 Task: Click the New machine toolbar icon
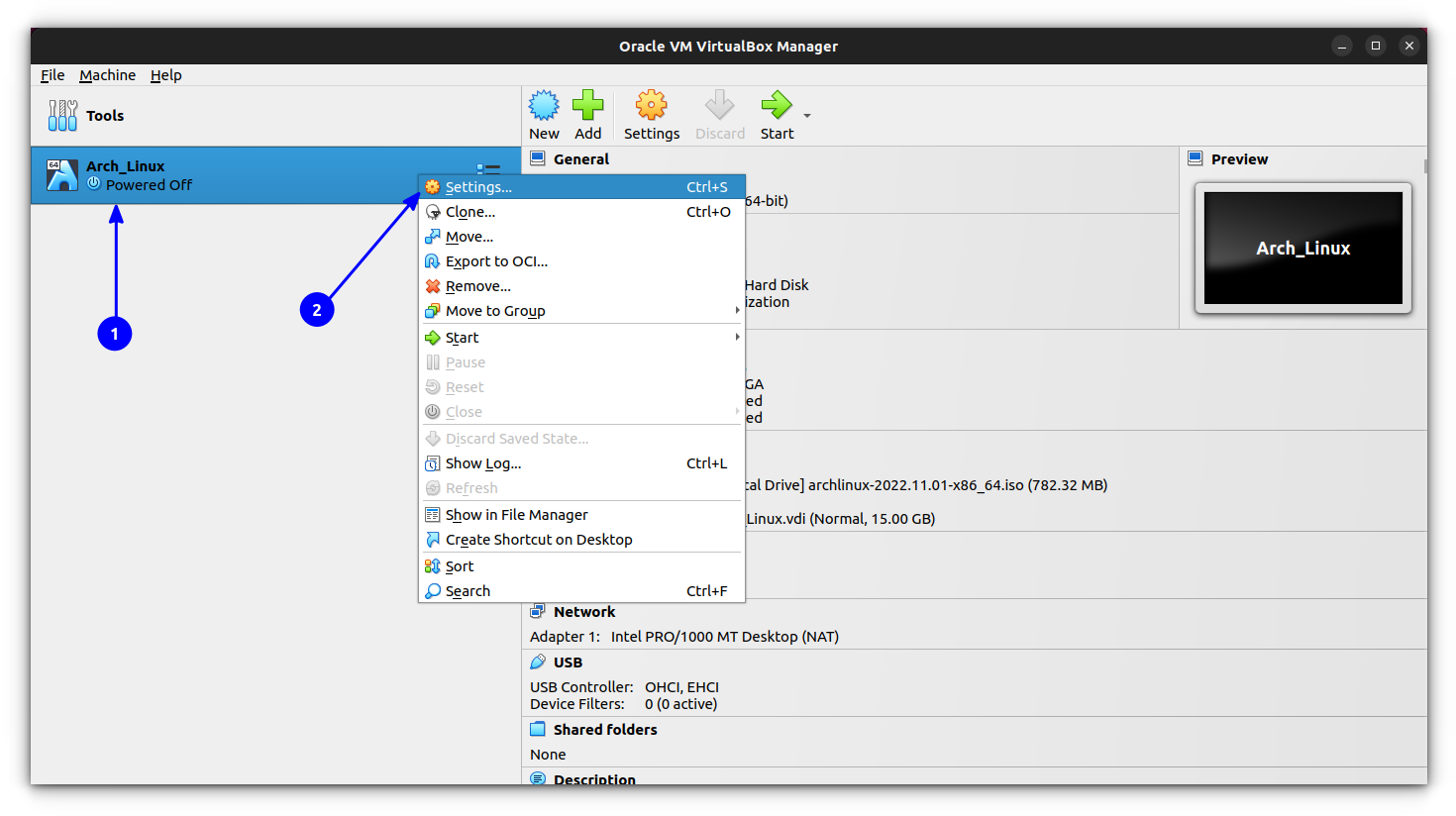(544, 105)
